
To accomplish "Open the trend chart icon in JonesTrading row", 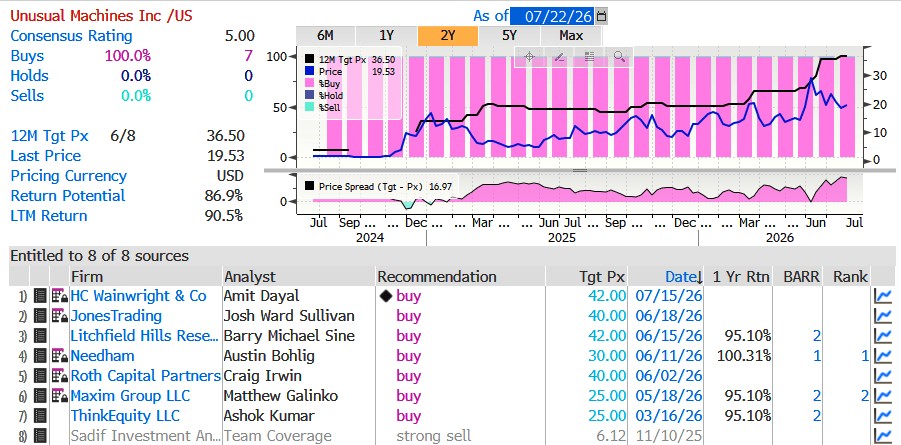I will click(x=883, y=316).
